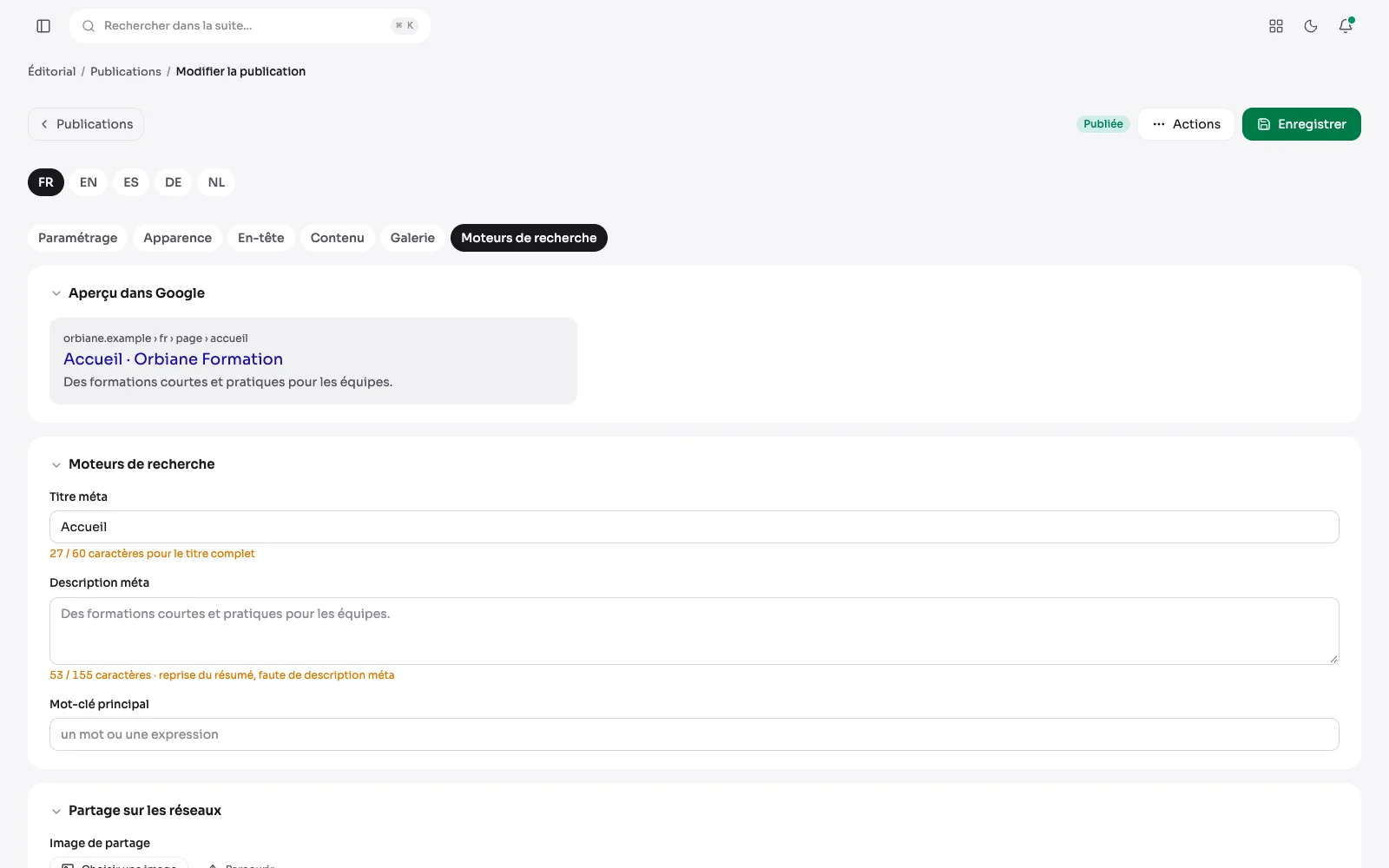1389x868 pixels.
Task: Click the orbiane.example preview URL path
Action: click(155, 339)
